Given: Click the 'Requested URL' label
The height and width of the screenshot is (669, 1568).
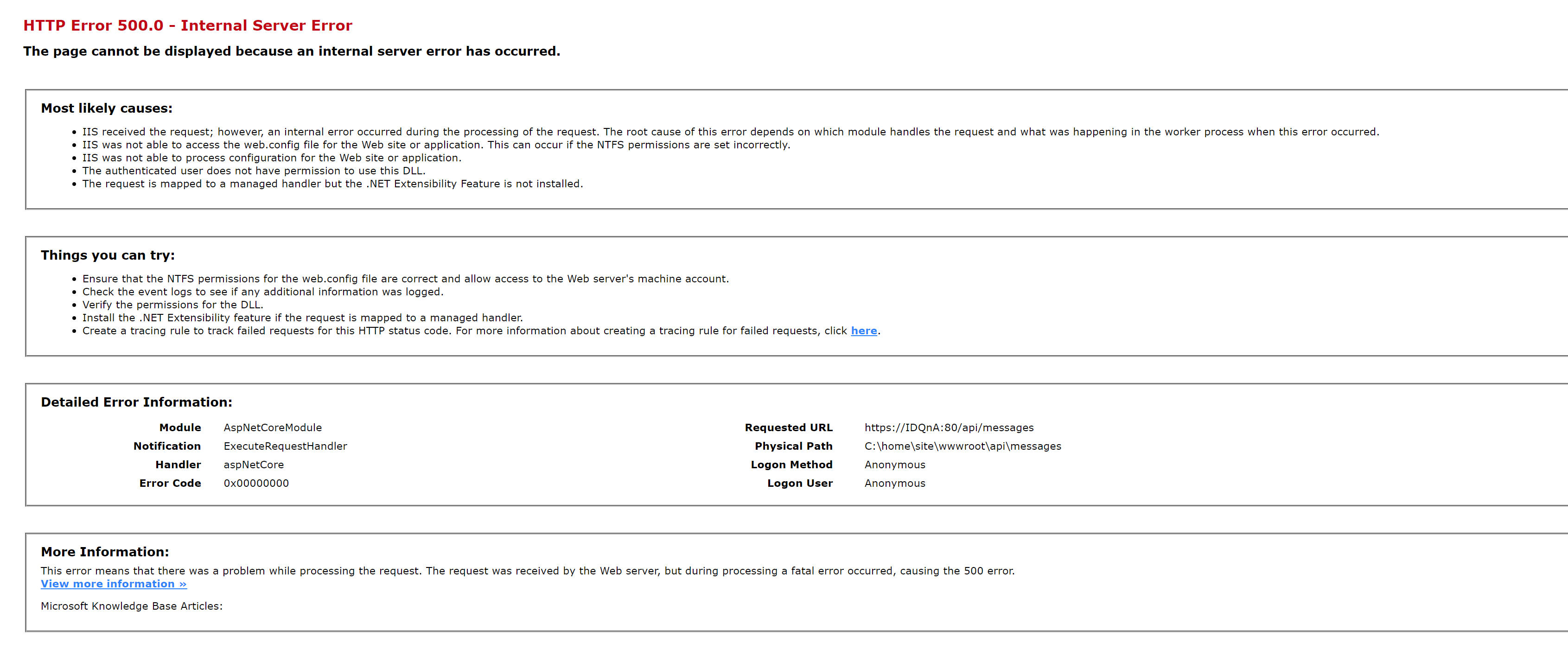Looking at the screenshot, I should point(789,427).
